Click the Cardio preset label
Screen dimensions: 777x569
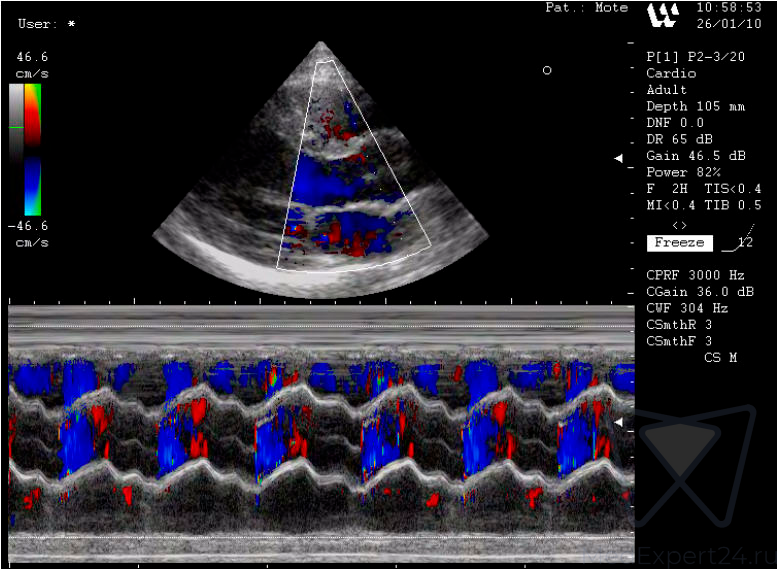click(x=671, y=73)
